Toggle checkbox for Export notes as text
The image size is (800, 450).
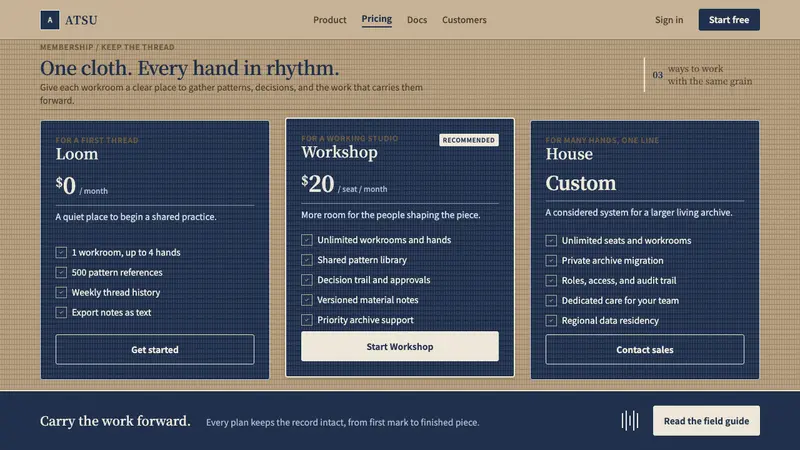tap(61, 312)
